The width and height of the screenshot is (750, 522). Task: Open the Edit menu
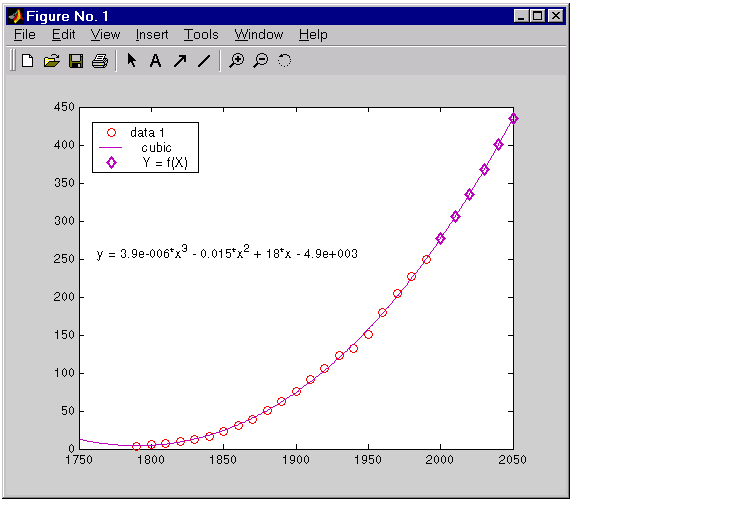63,35
